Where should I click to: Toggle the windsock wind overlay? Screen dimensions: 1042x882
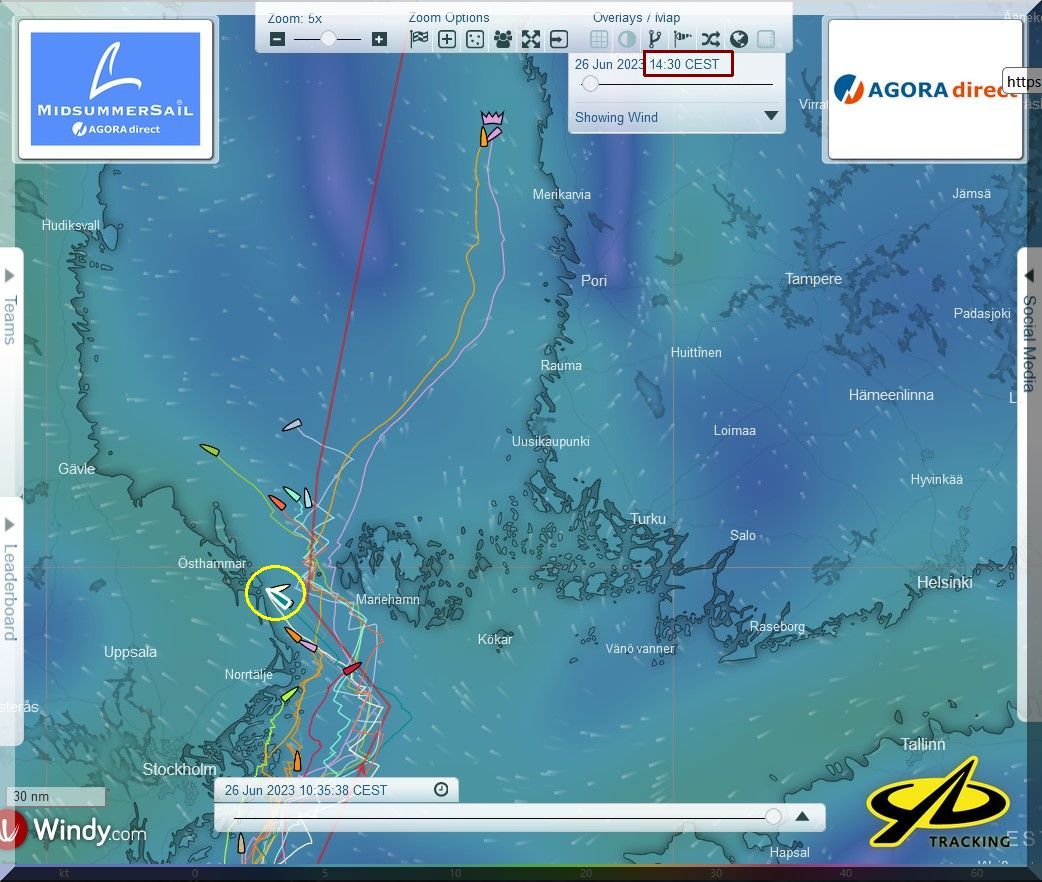pos(683,40)
